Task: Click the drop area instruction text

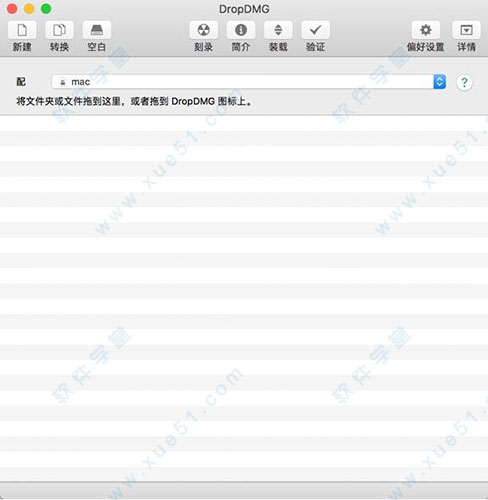Action: pos(134,101)
